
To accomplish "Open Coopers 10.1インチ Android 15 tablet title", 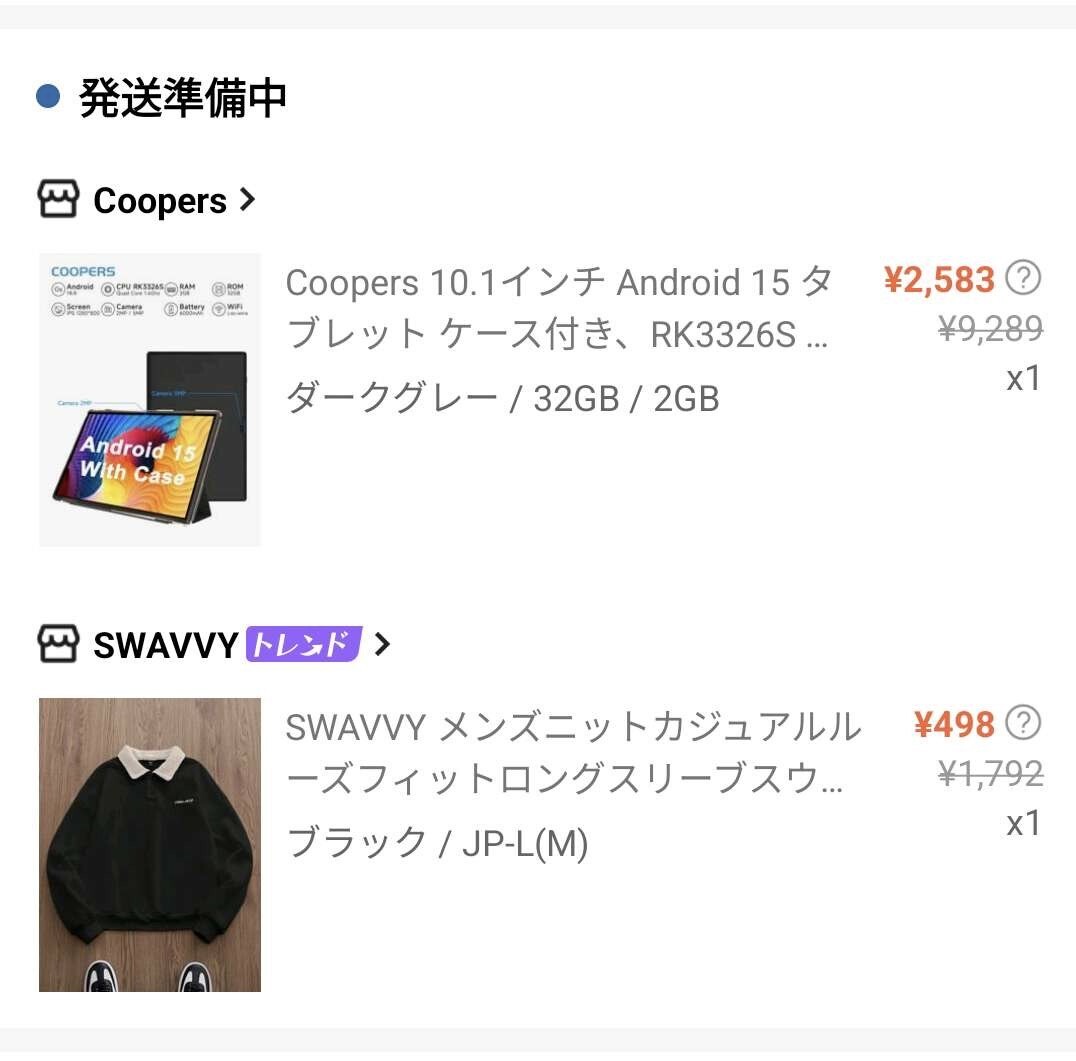I will (559, 308).
